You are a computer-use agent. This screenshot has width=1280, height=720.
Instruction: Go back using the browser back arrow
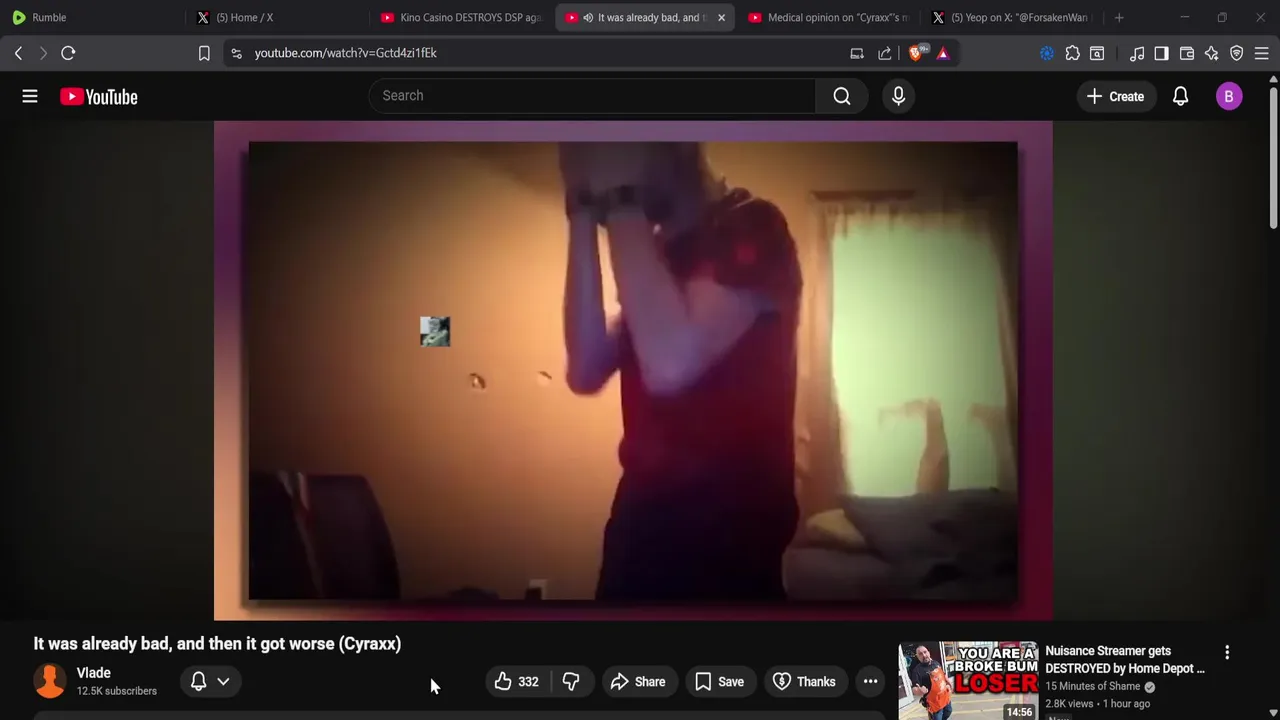(x=18, y=53)
